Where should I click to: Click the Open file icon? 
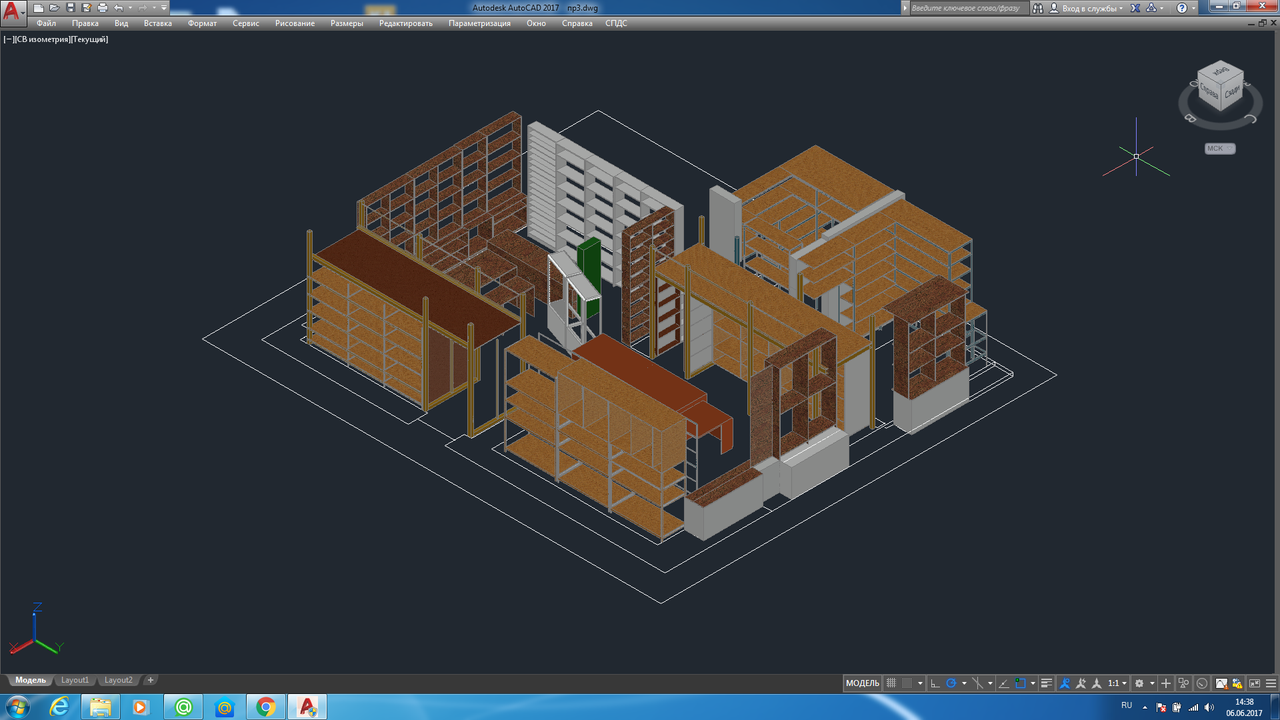(54, 8)
